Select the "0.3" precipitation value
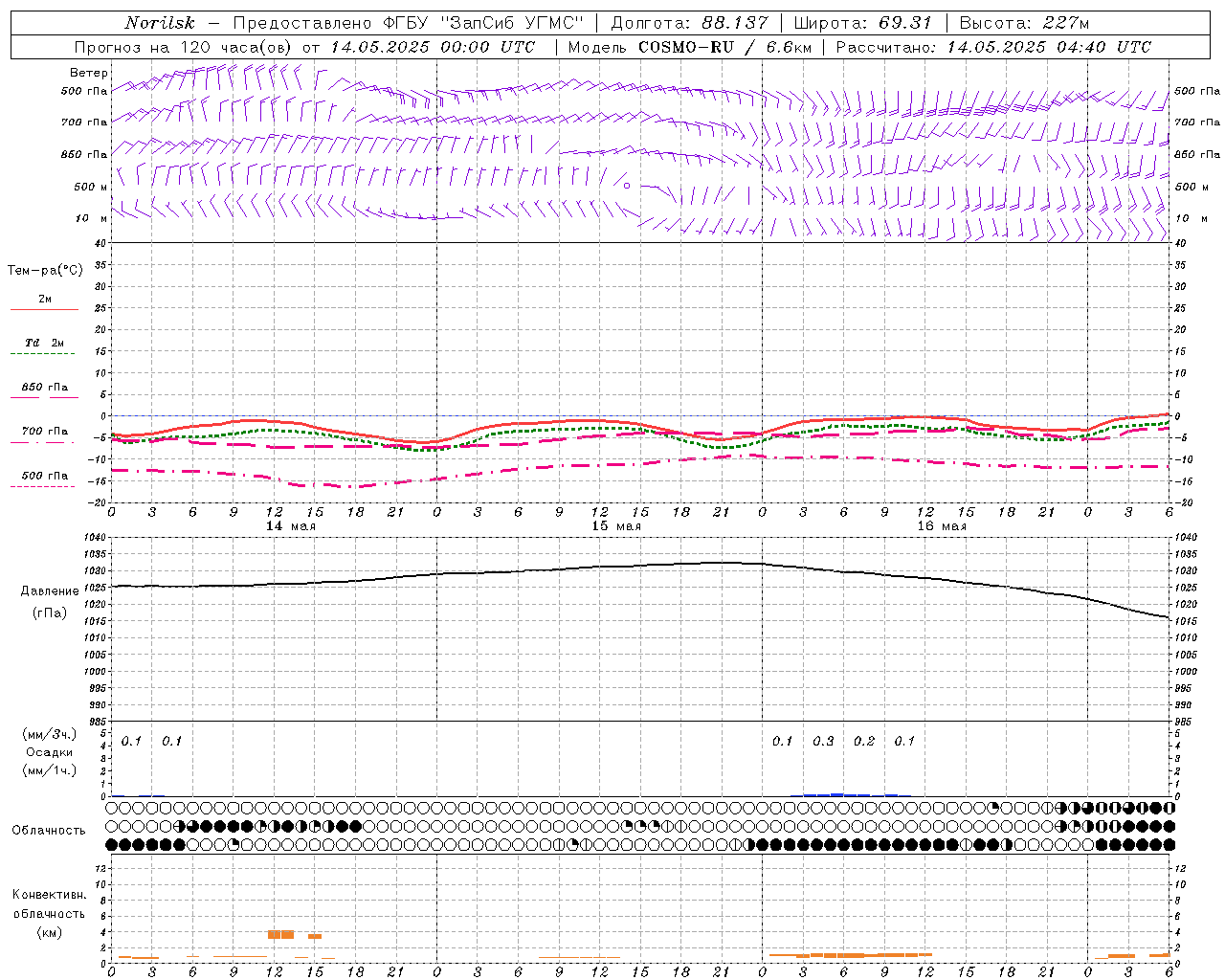The image size is (1225, 980). point(823,742)
